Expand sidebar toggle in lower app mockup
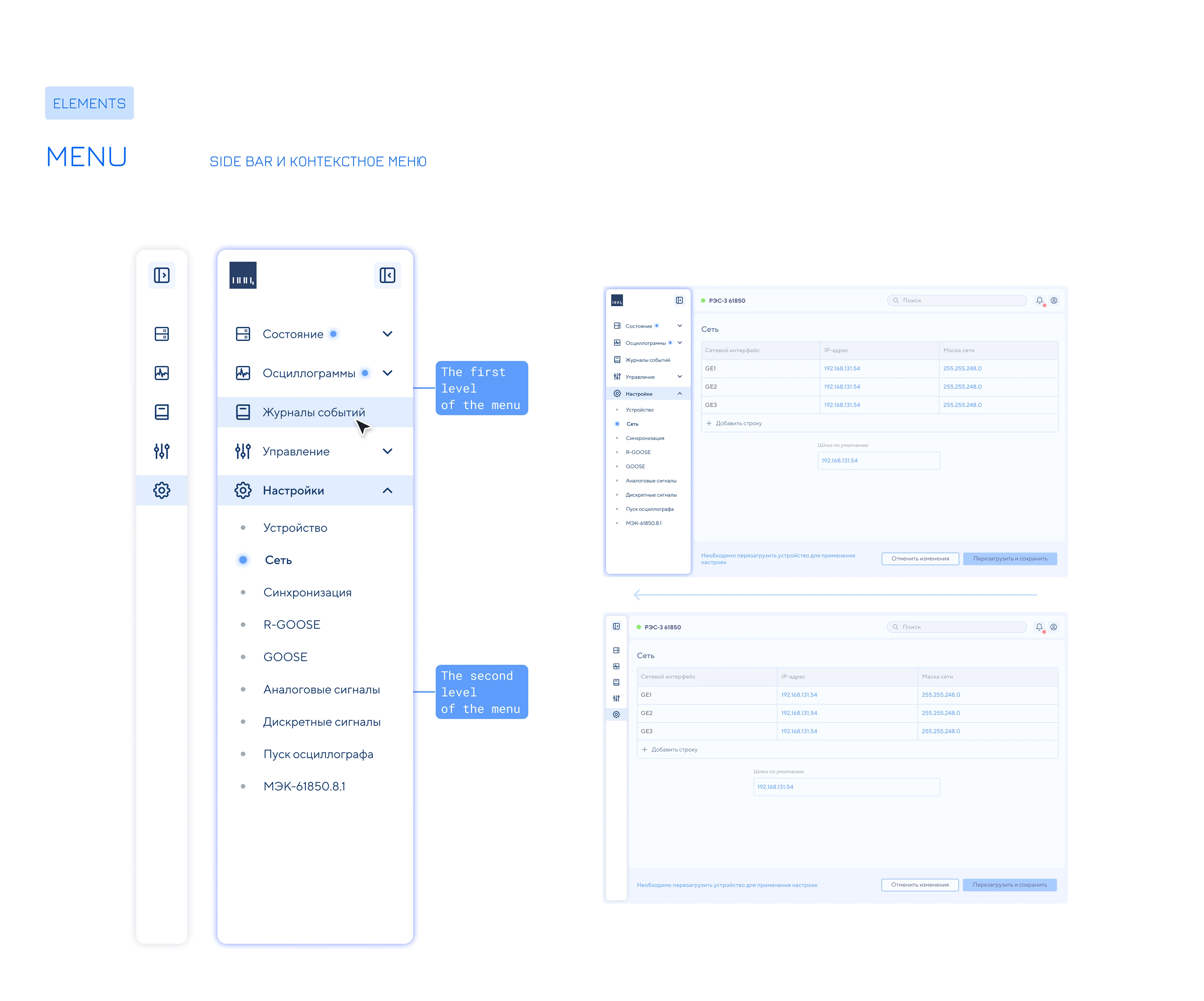Screen dimensions: 1204x1001 pos(616,626)
